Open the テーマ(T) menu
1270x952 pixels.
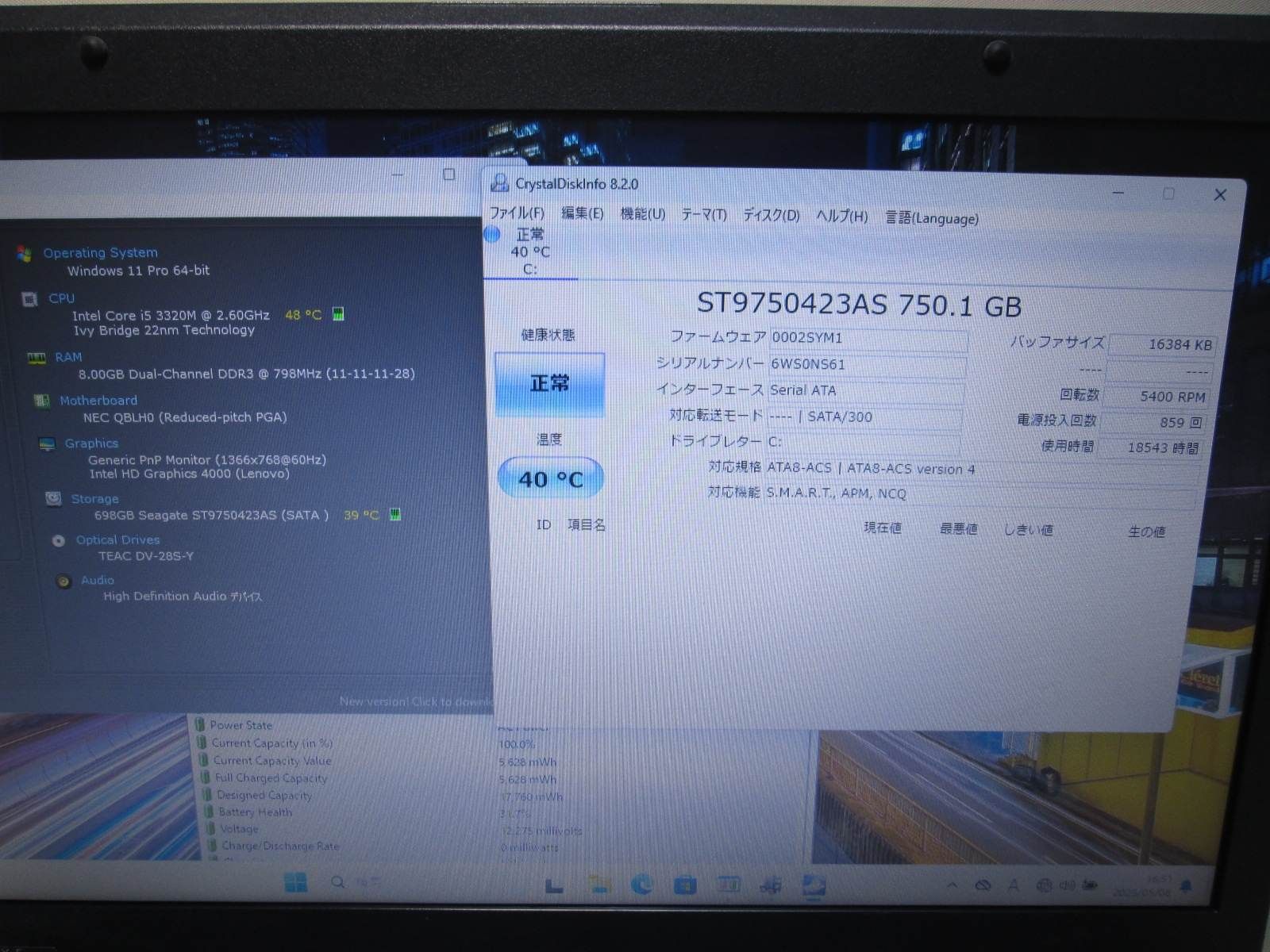coord(703,215)
